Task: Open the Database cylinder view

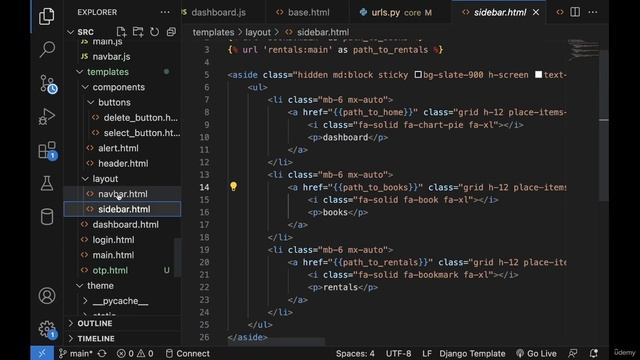Action: pos(47,217)
